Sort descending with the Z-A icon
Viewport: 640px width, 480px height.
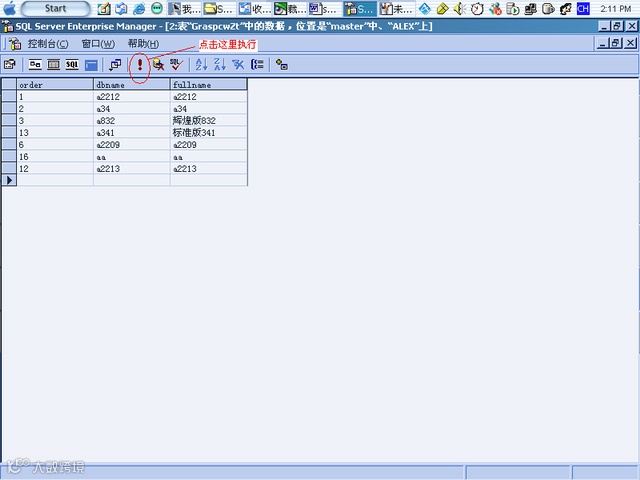220,64
